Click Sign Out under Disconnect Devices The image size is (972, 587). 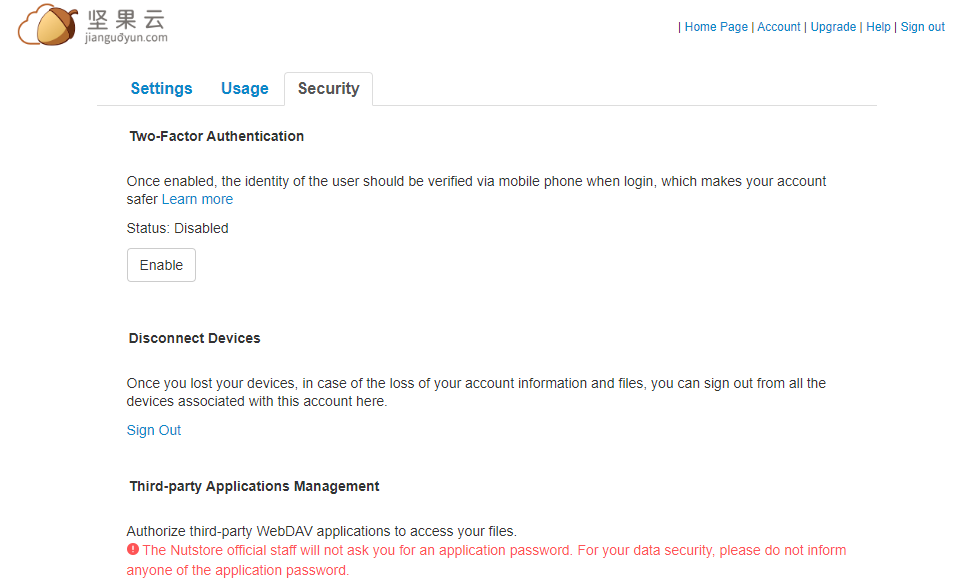[x=154, y=430]
